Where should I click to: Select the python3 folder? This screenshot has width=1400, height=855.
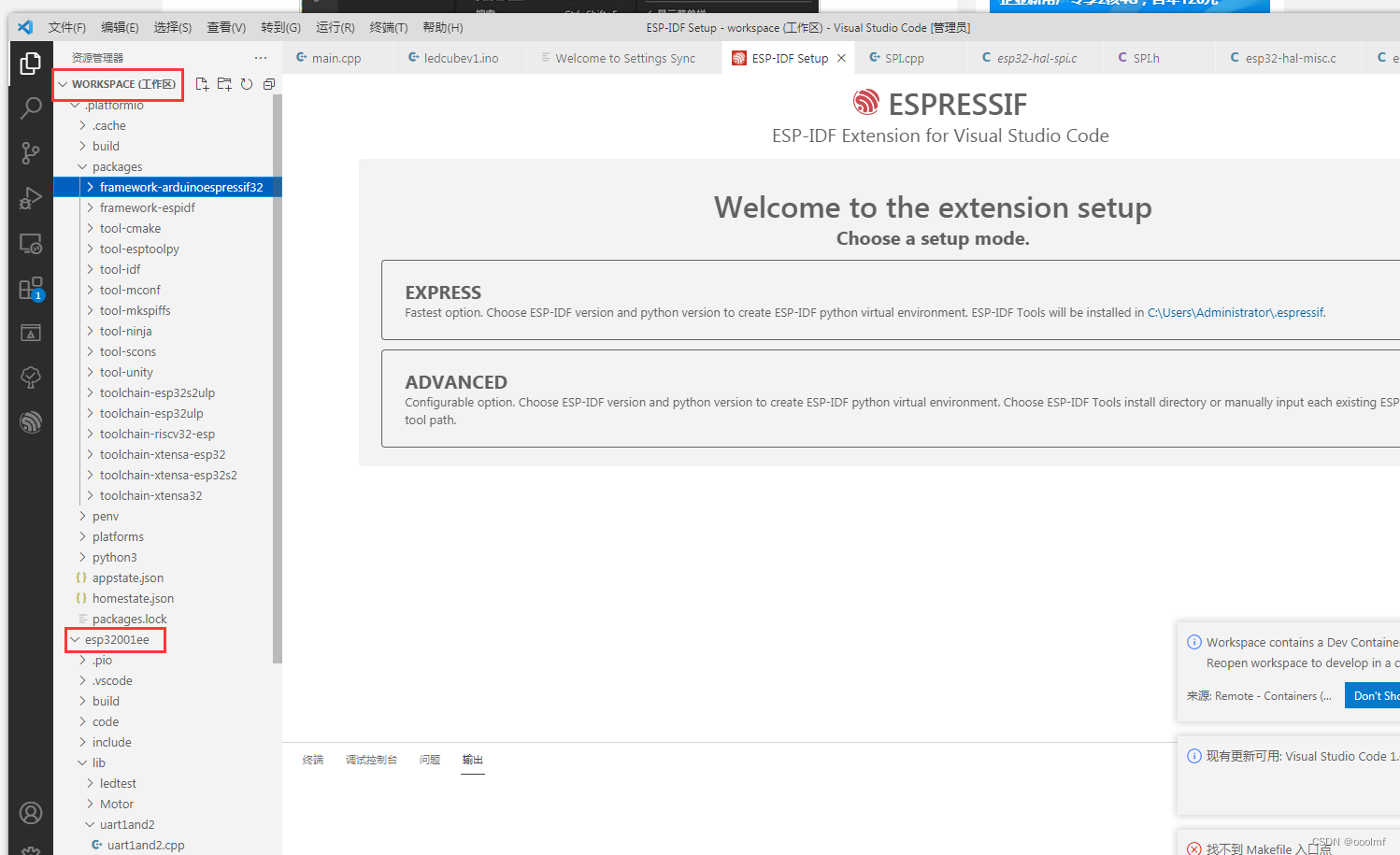(167, 557)
